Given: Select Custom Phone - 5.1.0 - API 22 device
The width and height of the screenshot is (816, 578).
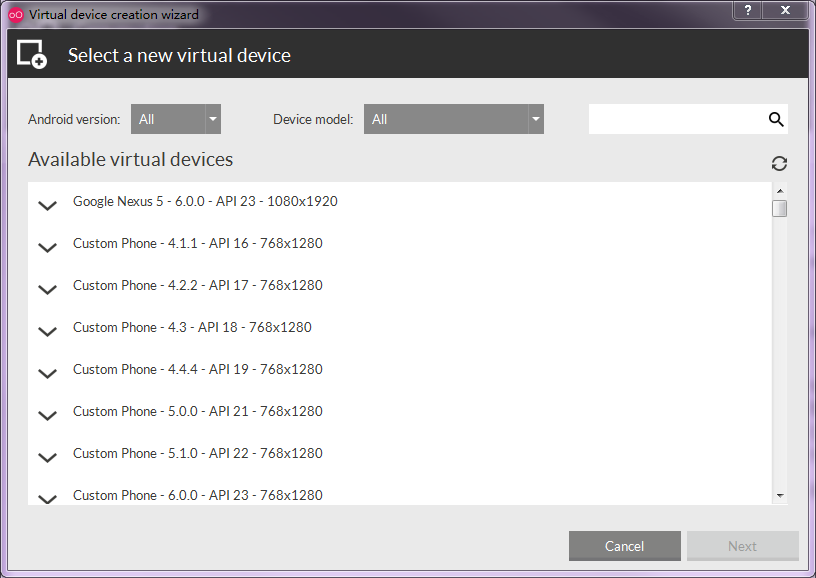Looking at the screenshot, I should (198, 454).
